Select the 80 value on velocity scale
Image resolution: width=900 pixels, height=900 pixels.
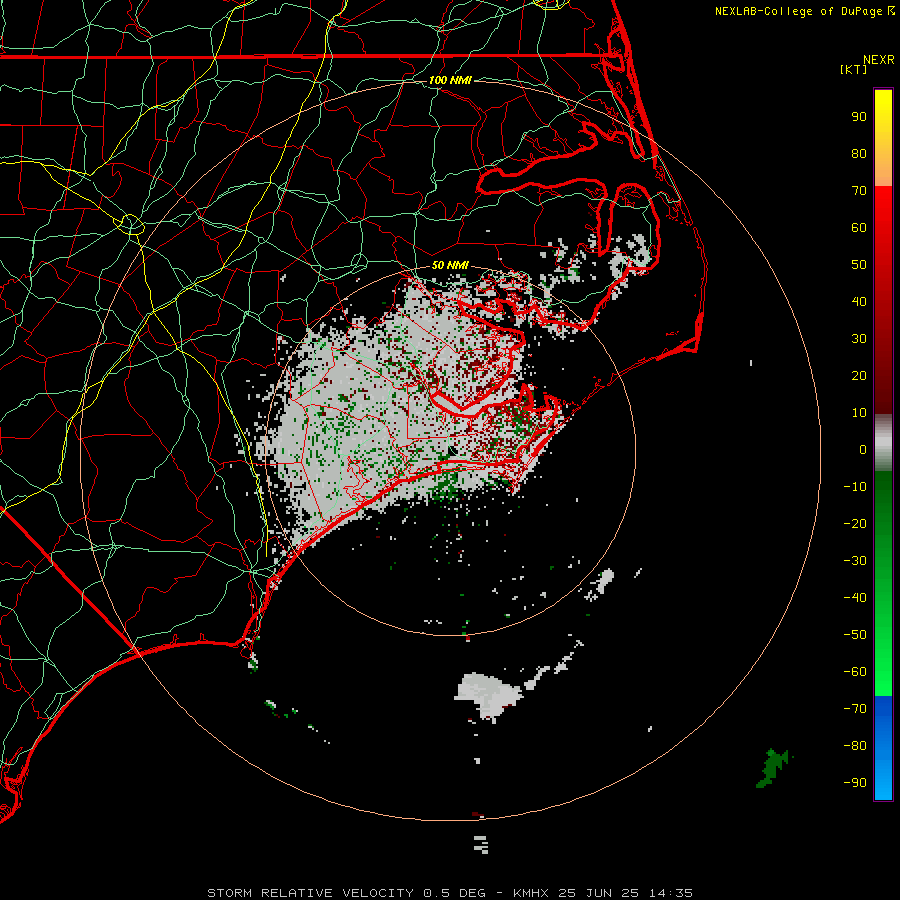[x=859, y=153]
